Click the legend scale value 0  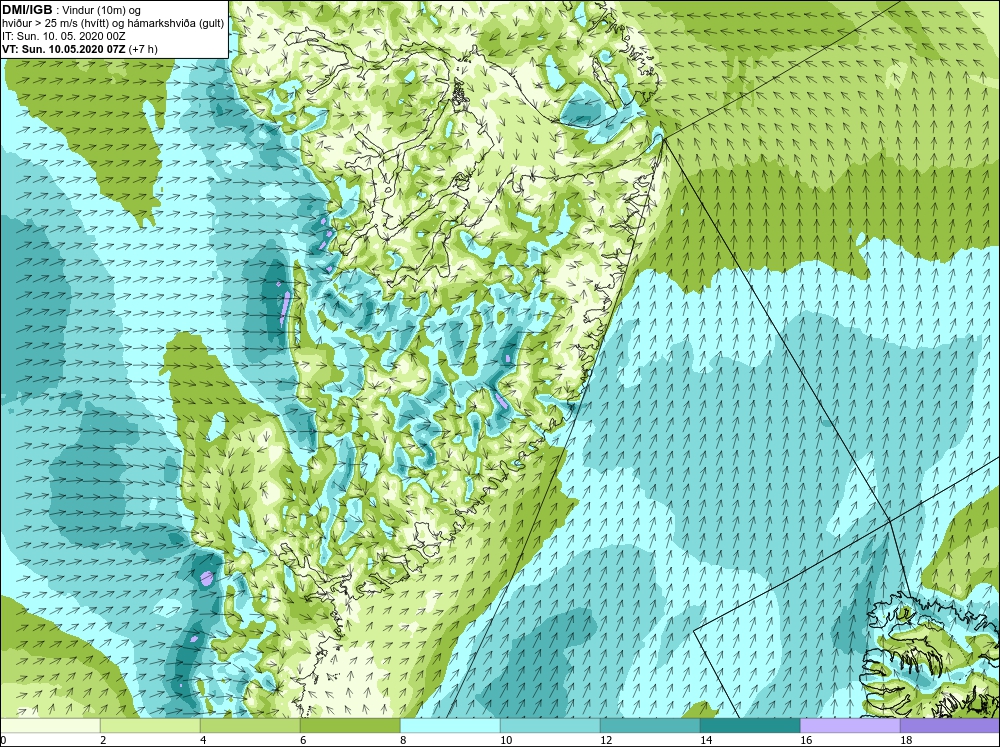click(3, 740)
